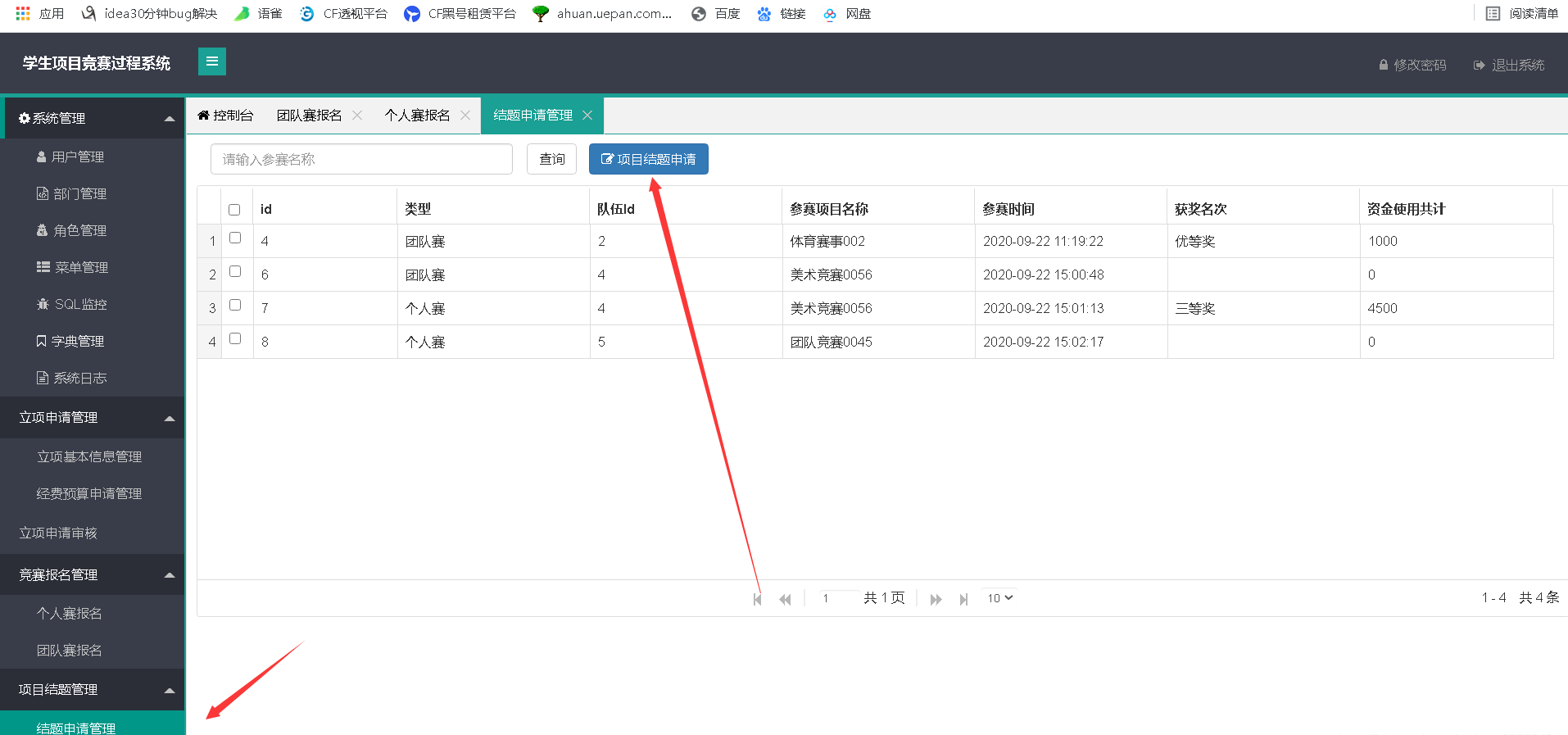Open 经费预算申请管理 menu item
Viewport: 1568px width, 735px height.
point(93,493)
